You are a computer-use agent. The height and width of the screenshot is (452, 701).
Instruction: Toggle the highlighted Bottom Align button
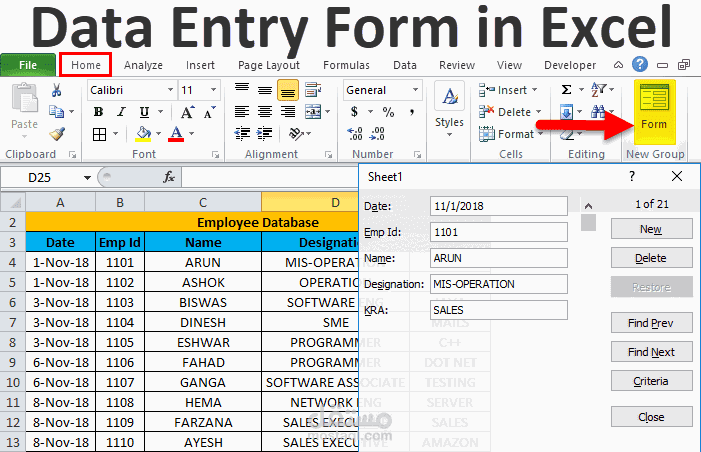(x=288, y=90)
